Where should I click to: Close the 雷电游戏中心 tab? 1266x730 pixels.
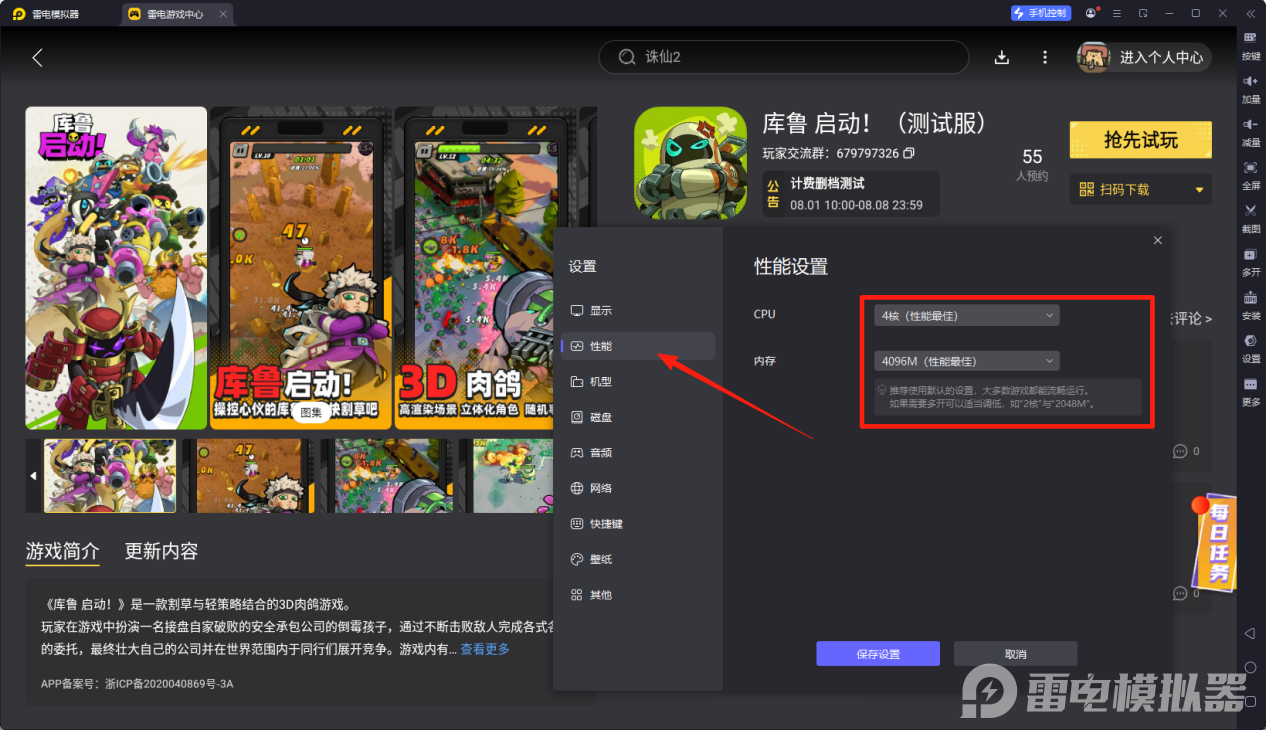tap(223, 14)
